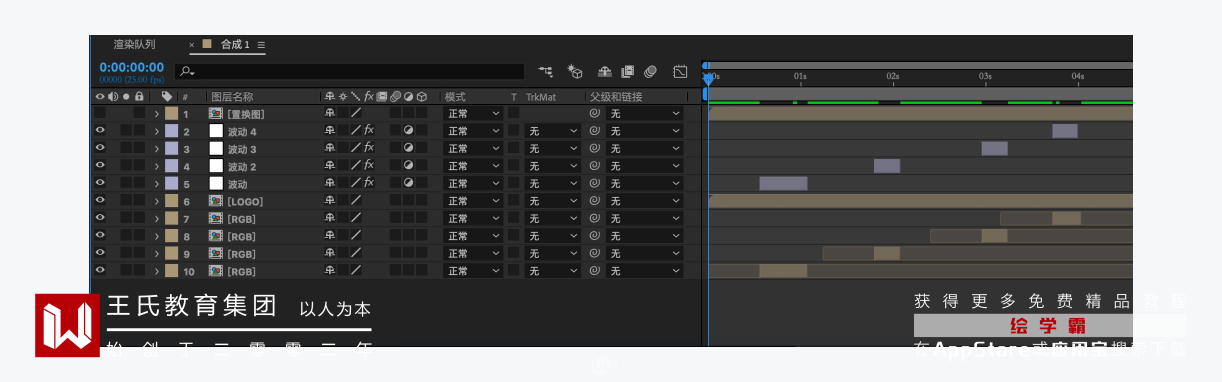The width and height of the screenshot is (1222, 382).
Task: Expand 波动 4 layer properties arrow
Action: pos(156,131)
